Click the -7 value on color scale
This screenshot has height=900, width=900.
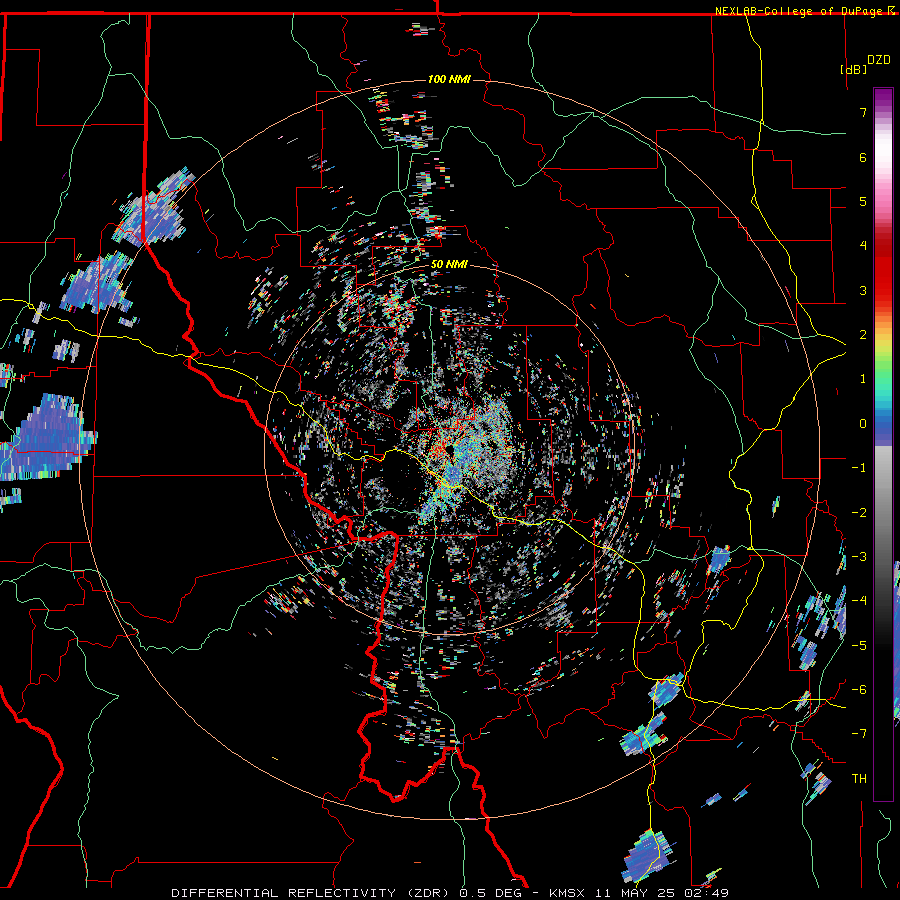pos(859,734)
